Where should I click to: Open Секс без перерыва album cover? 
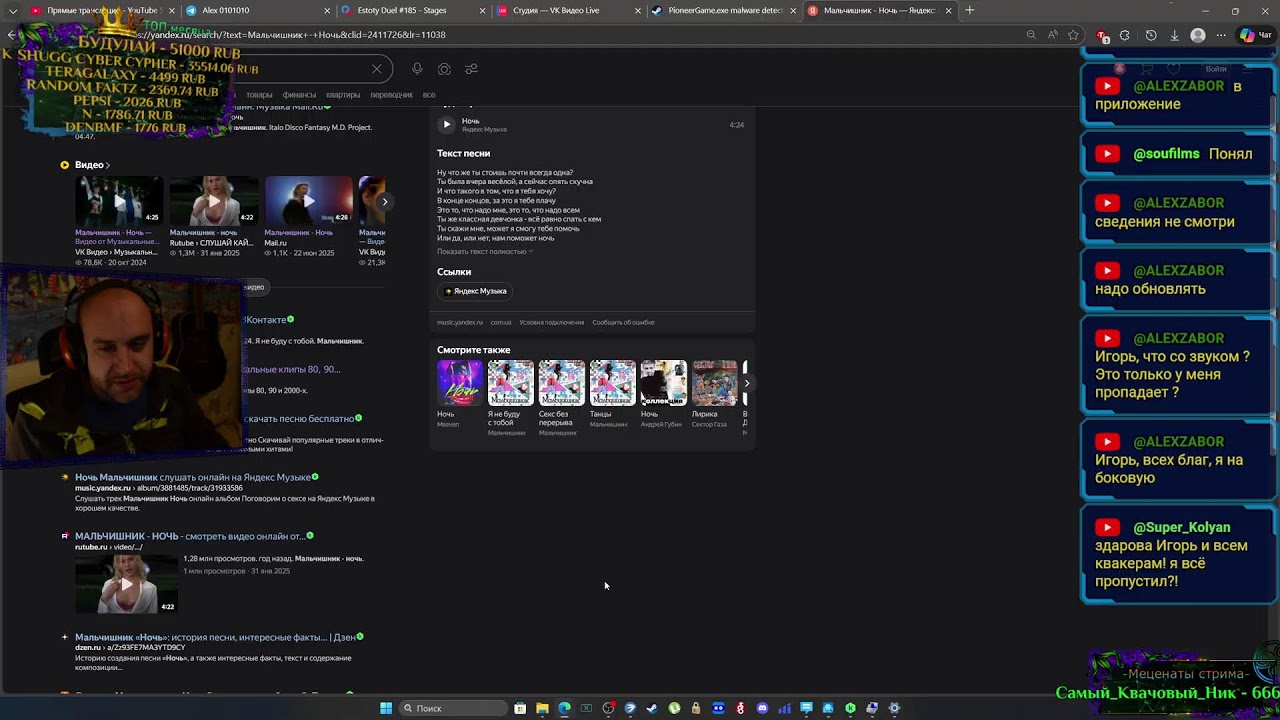point(561,383)
